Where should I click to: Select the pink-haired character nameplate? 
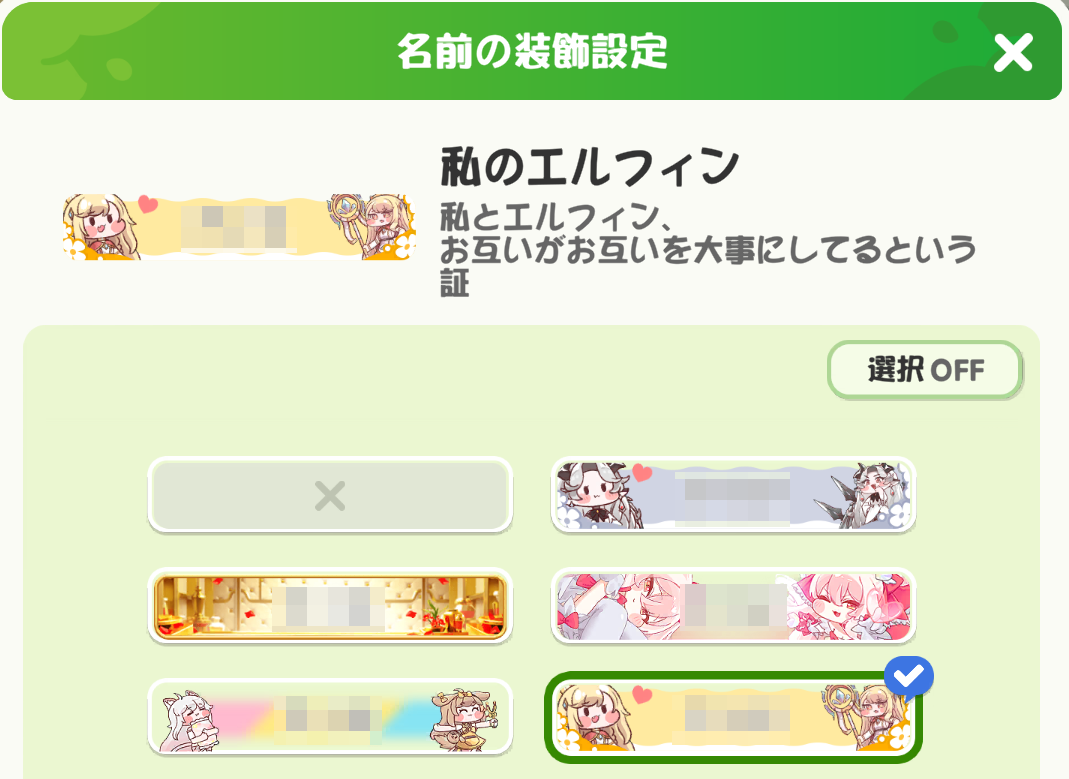733,606
